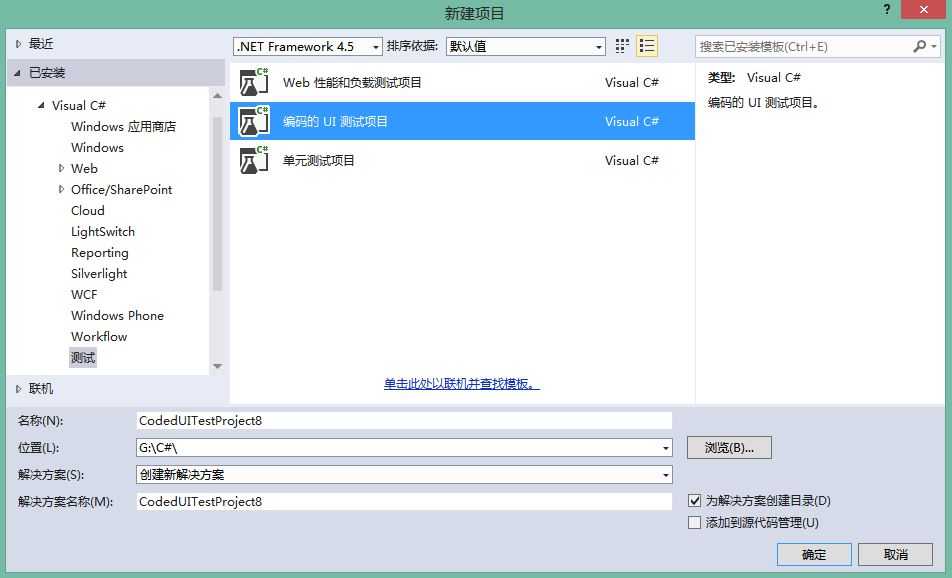This screenshot has height=578, width=952.
Task: Select the 测试 category
Action: [x=83, y=358]
